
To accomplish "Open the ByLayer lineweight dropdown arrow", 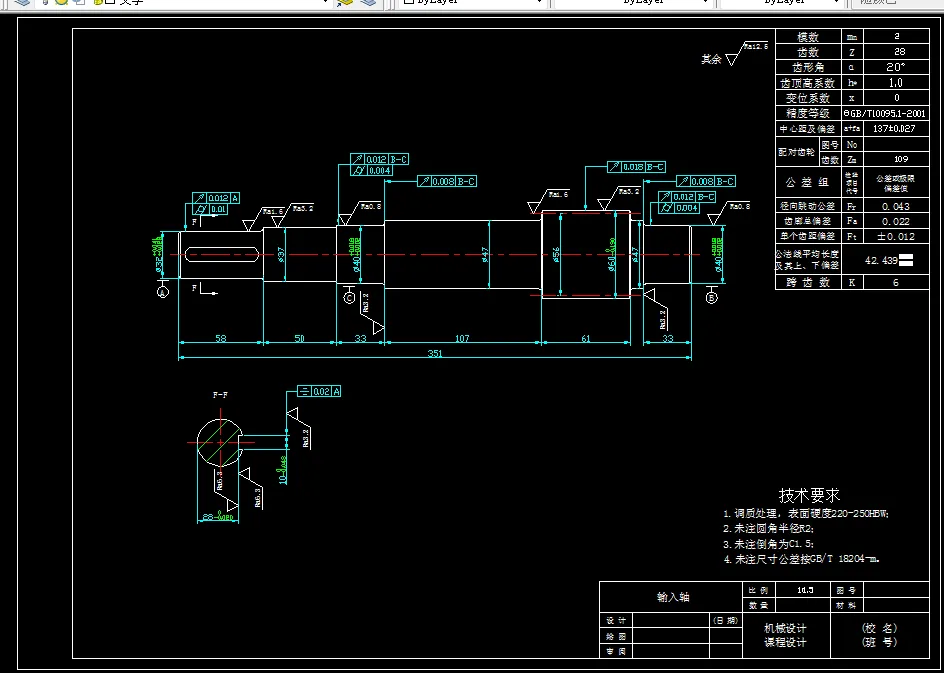I will [x=836, y=2].
